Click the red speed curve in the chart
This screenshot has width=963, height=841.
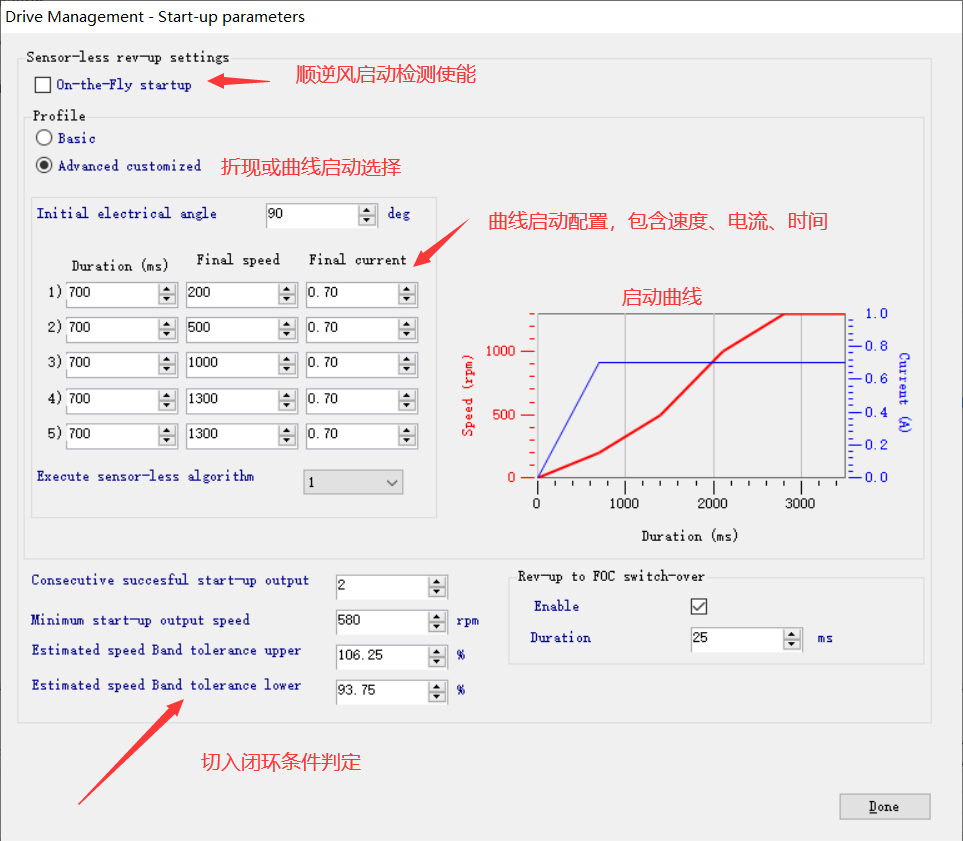(660, 415)
